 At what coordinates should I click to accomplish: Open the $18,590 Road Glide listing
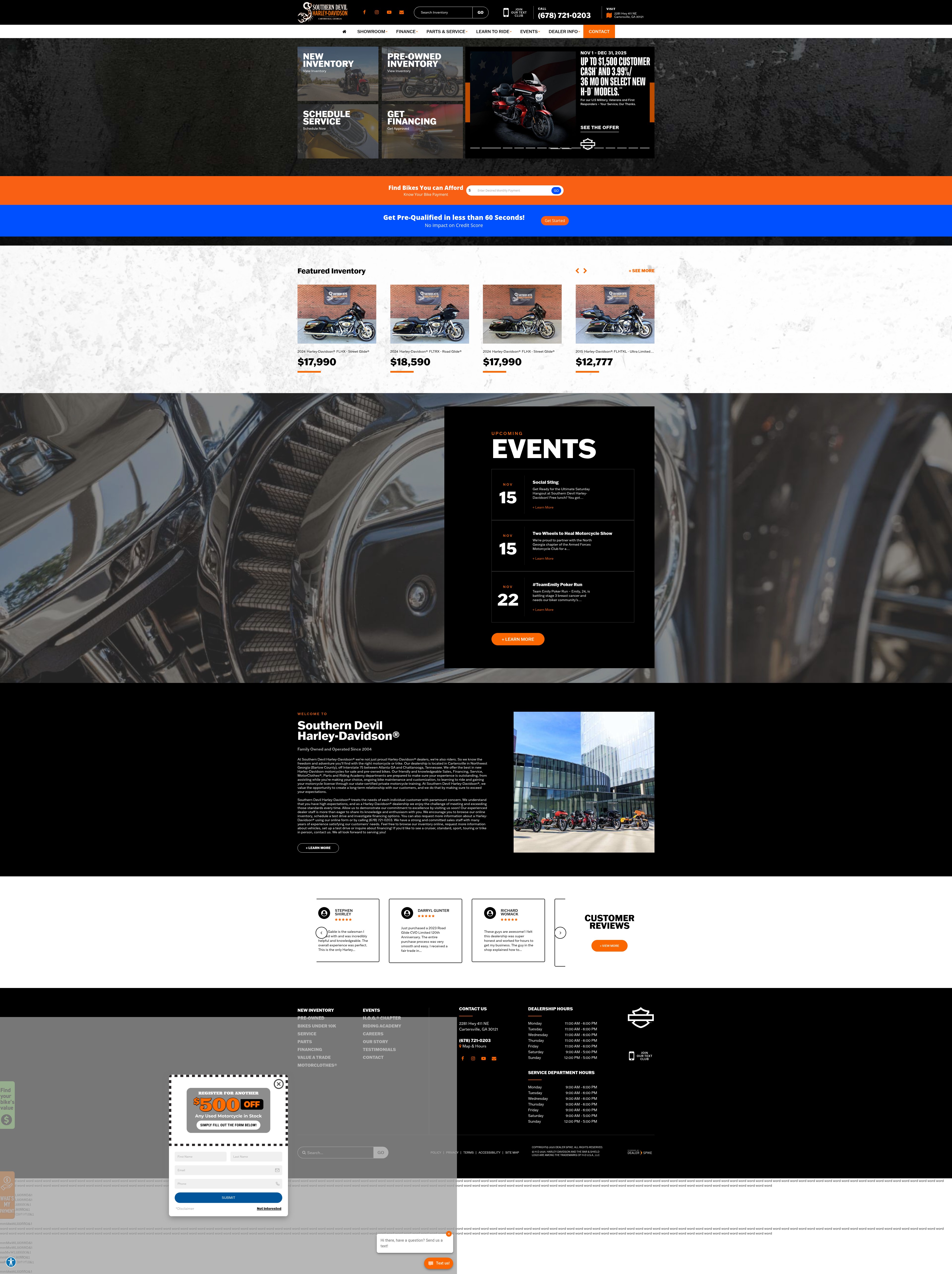point(429,328)
